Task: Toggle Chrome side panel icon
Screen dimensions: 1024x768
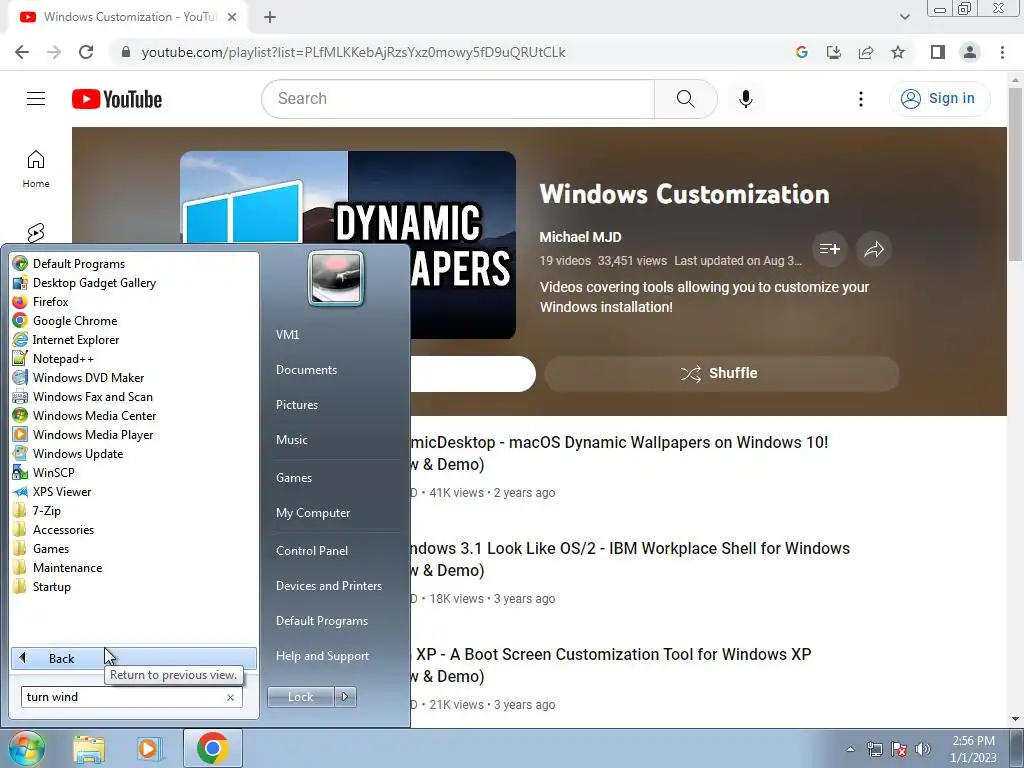Action: pos(938,52)
